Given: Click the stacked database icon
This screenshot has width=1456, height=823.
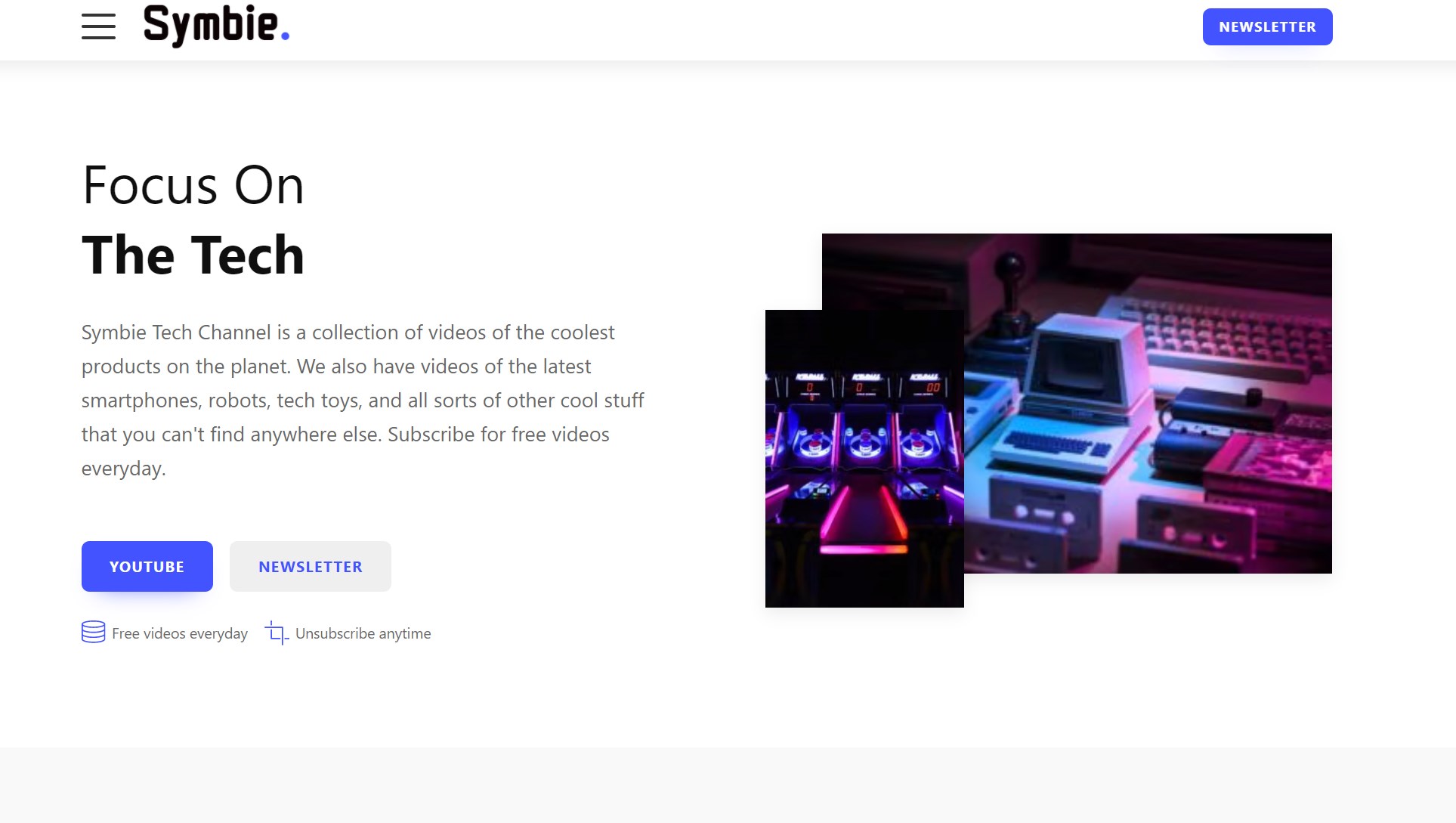Looking at the screenshot, I should pyautogui.click(x=94, y=632).
